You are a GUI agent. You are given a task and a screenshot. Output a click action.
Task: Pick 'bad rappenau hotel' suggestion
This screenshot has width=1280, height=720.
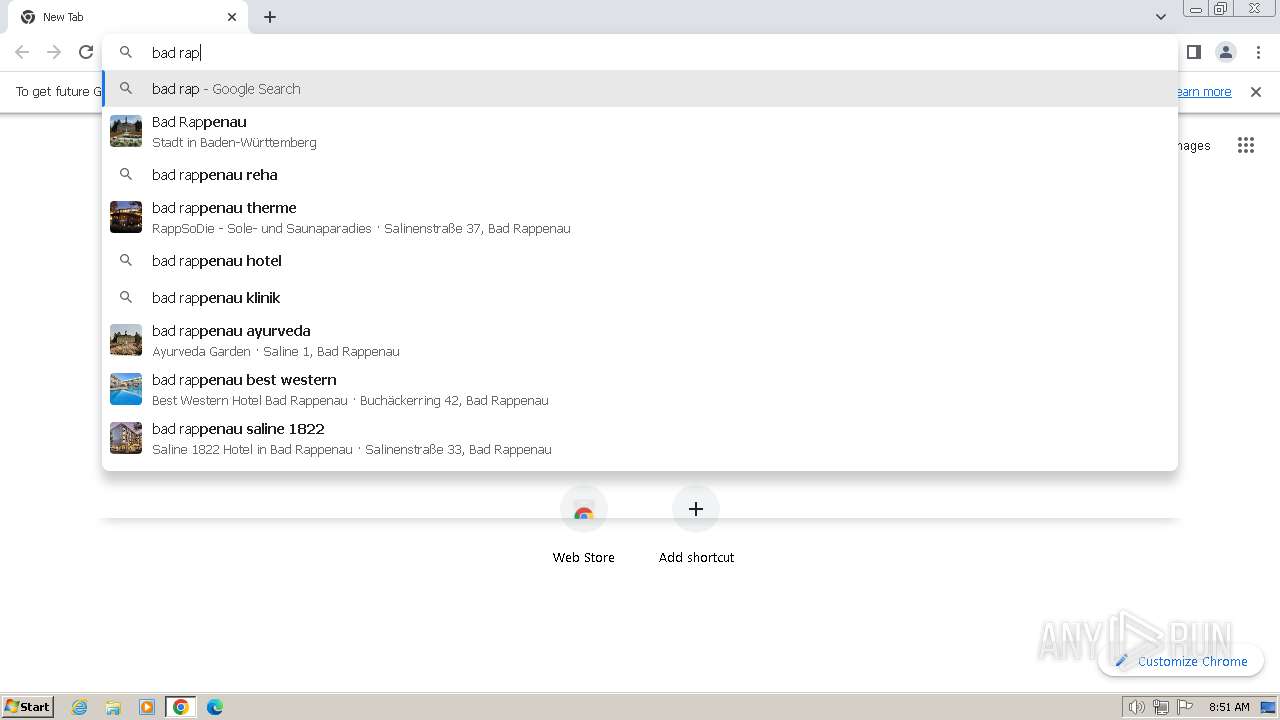pos(640,261)
